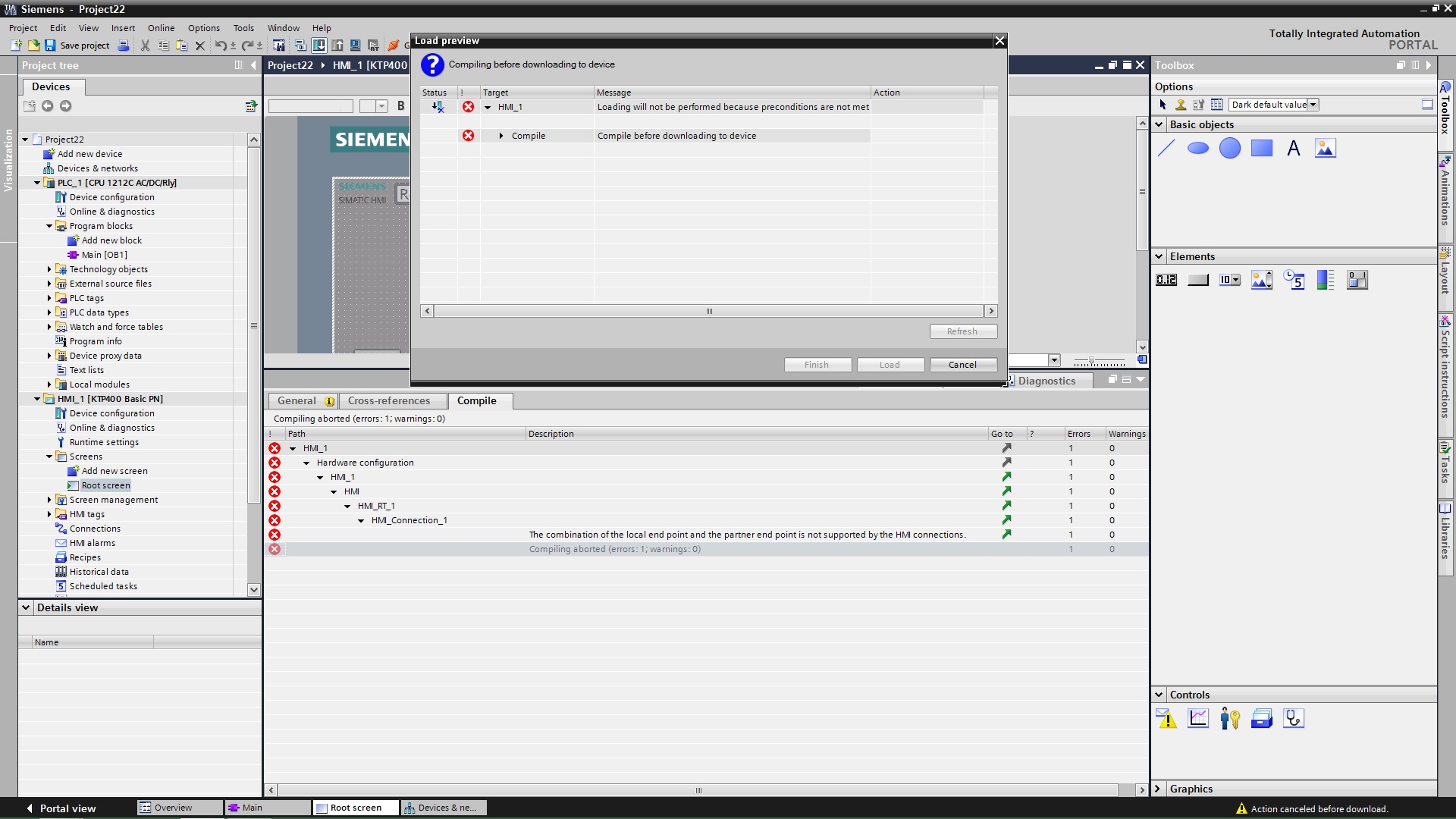Pick the Switch element in Toolbox

pyautogui.click(x=1357, y=281)
